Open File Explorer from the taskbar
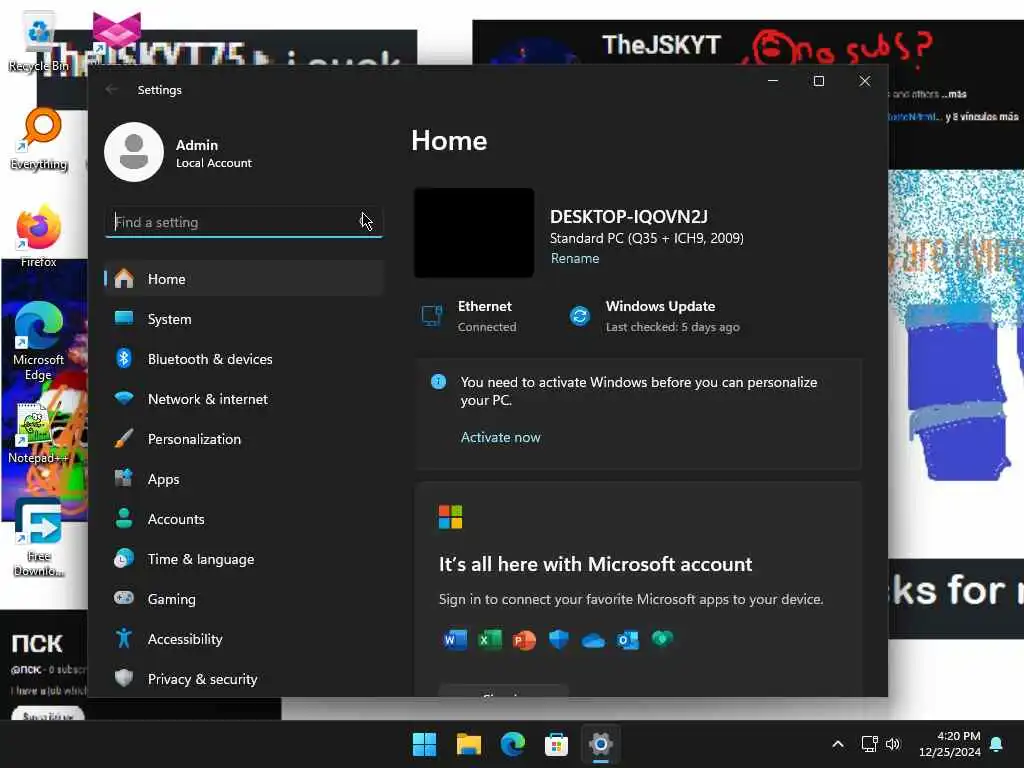Image resolution: width=1024 pixels, height=768 pixels. click(x=468, y=744)
